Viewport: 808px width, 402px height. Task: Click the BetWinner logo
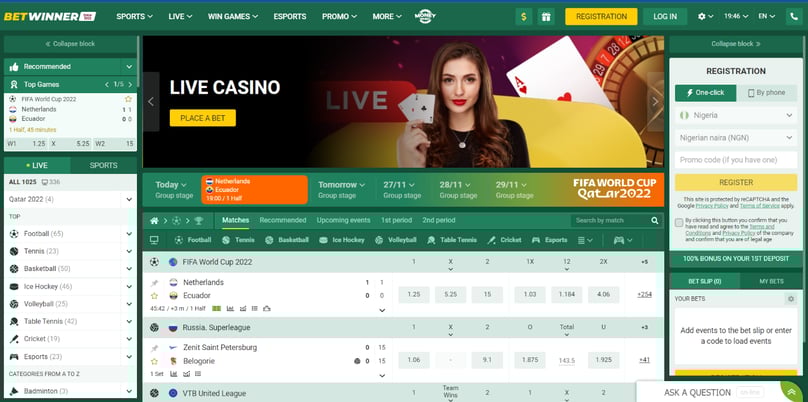pos(50,16)
